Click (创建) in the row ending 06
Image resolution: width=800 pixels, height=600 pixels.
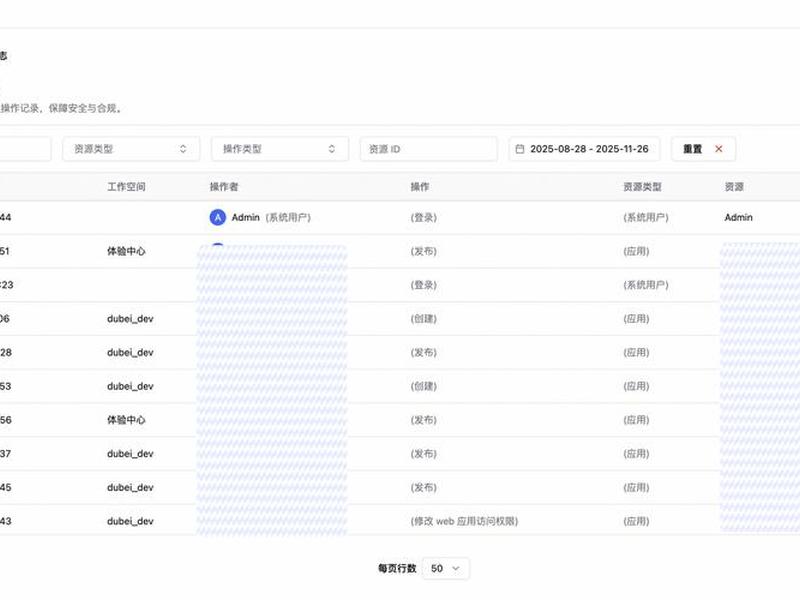point(423,319)
